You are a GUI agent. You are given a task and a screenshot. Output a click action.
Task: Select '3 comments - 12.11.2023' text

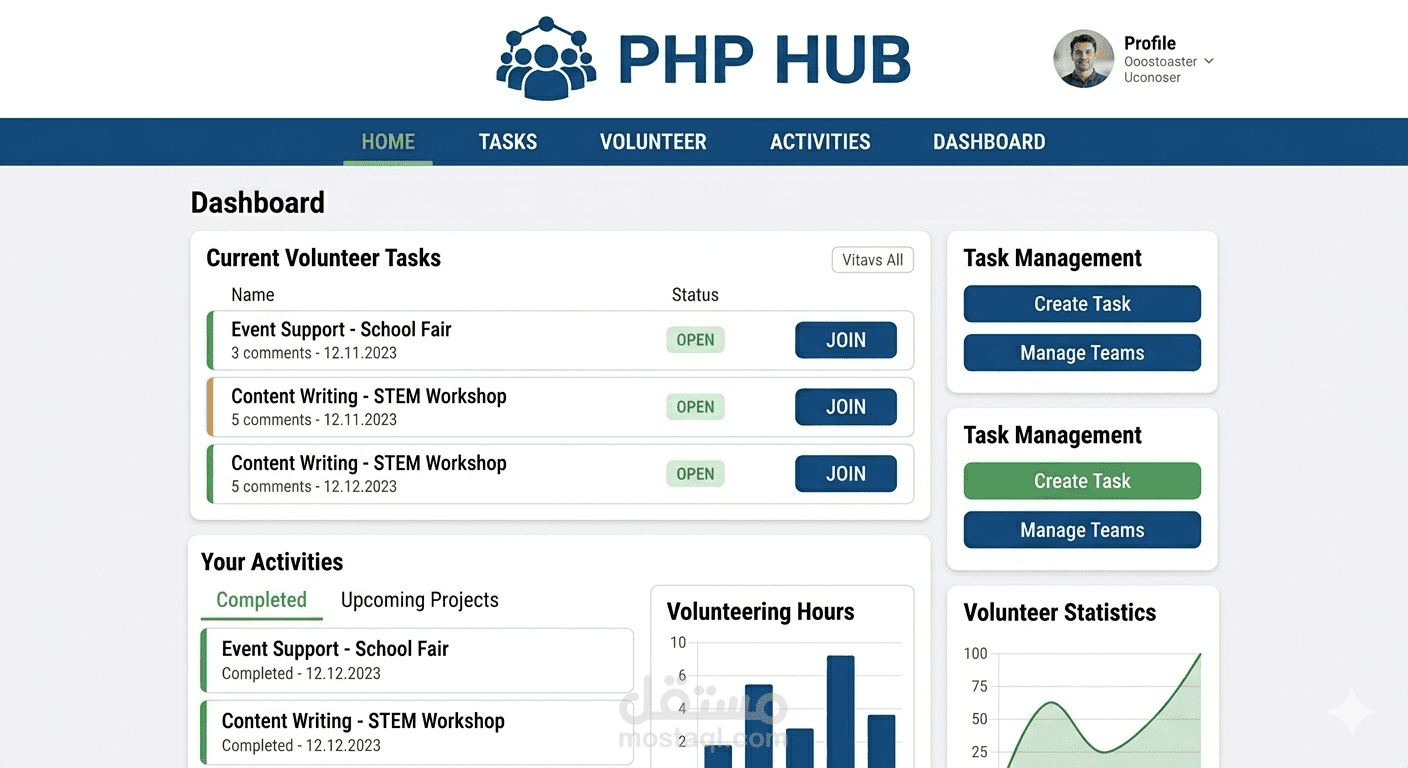point(314,353)
